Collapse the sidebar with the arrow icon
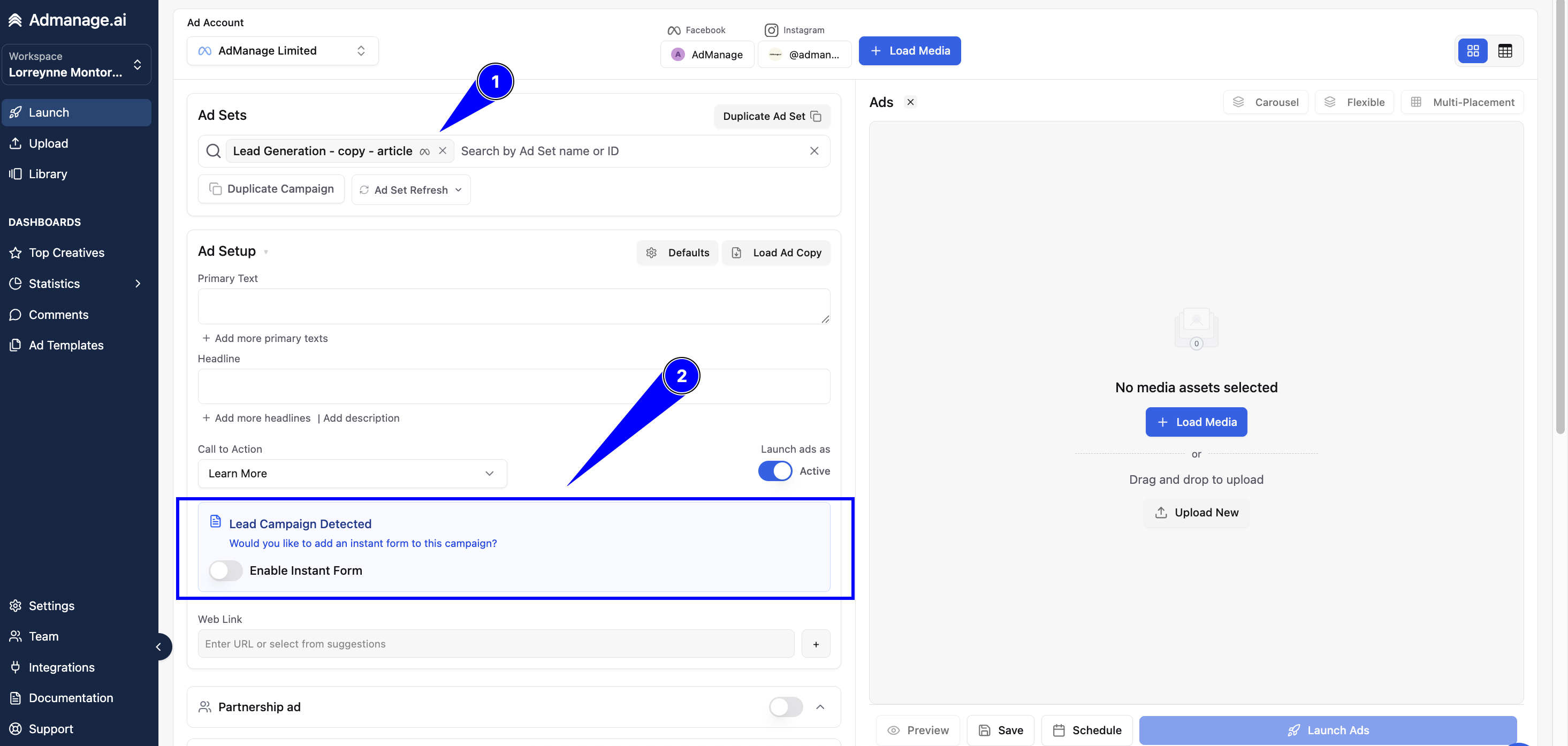Image resolution: width=1568 pixels, height=746 pixels. [x=159, y=647]
